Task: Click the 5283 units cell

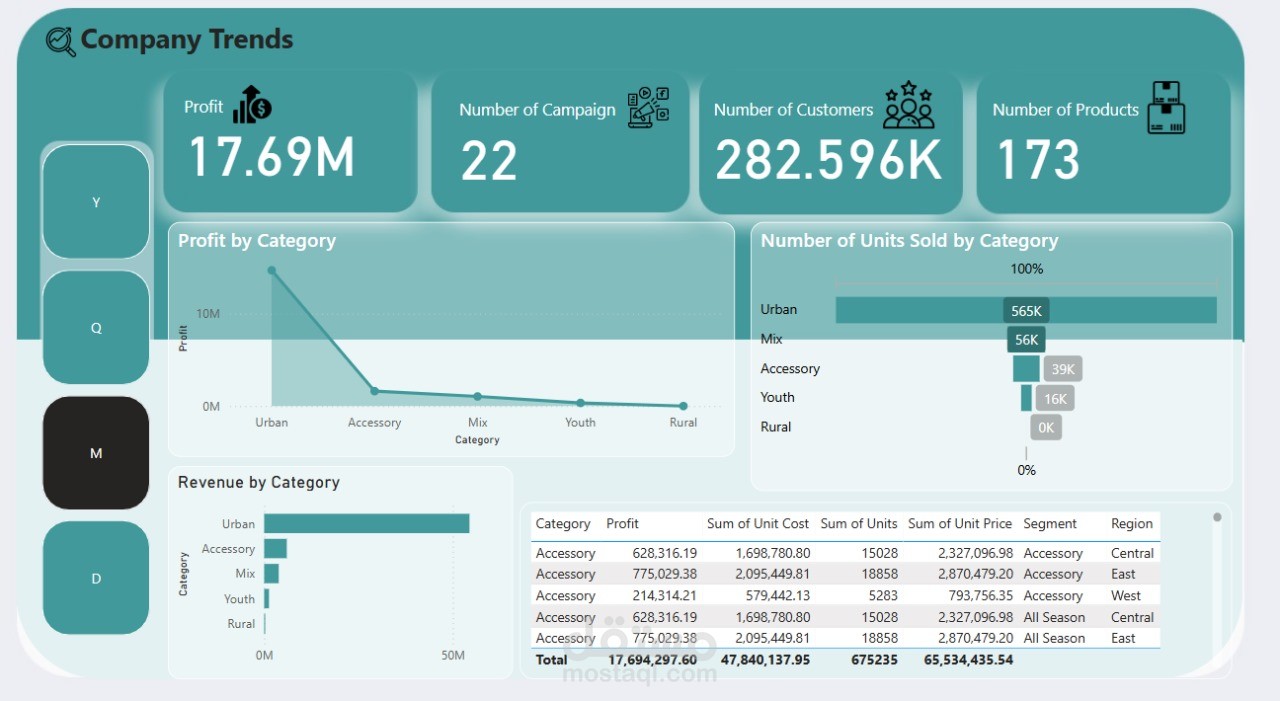Action: pyautogui.click(x=881, y=596)
